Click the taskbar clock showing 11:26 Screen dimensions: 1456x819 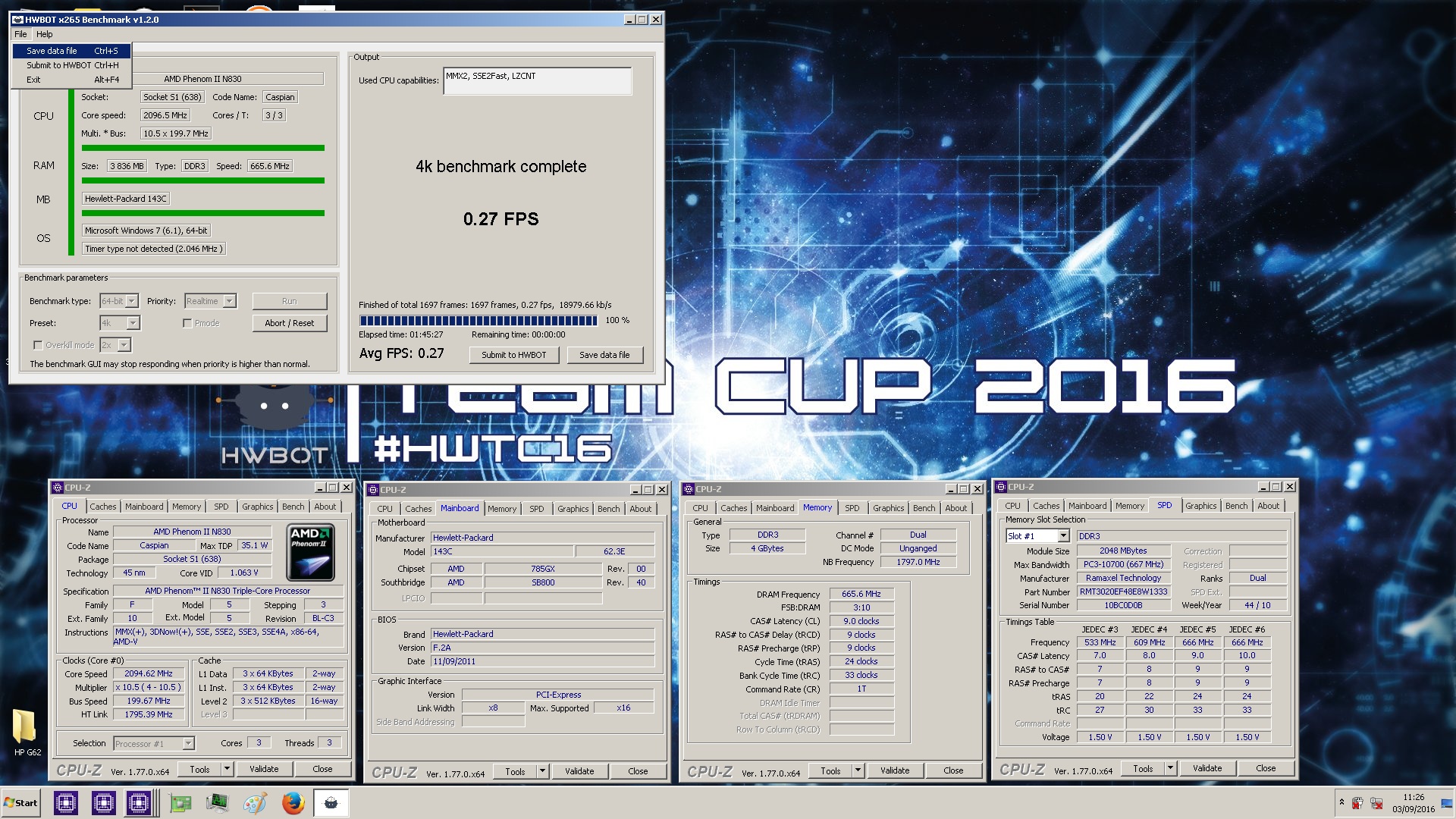[x=1414, y=803]
